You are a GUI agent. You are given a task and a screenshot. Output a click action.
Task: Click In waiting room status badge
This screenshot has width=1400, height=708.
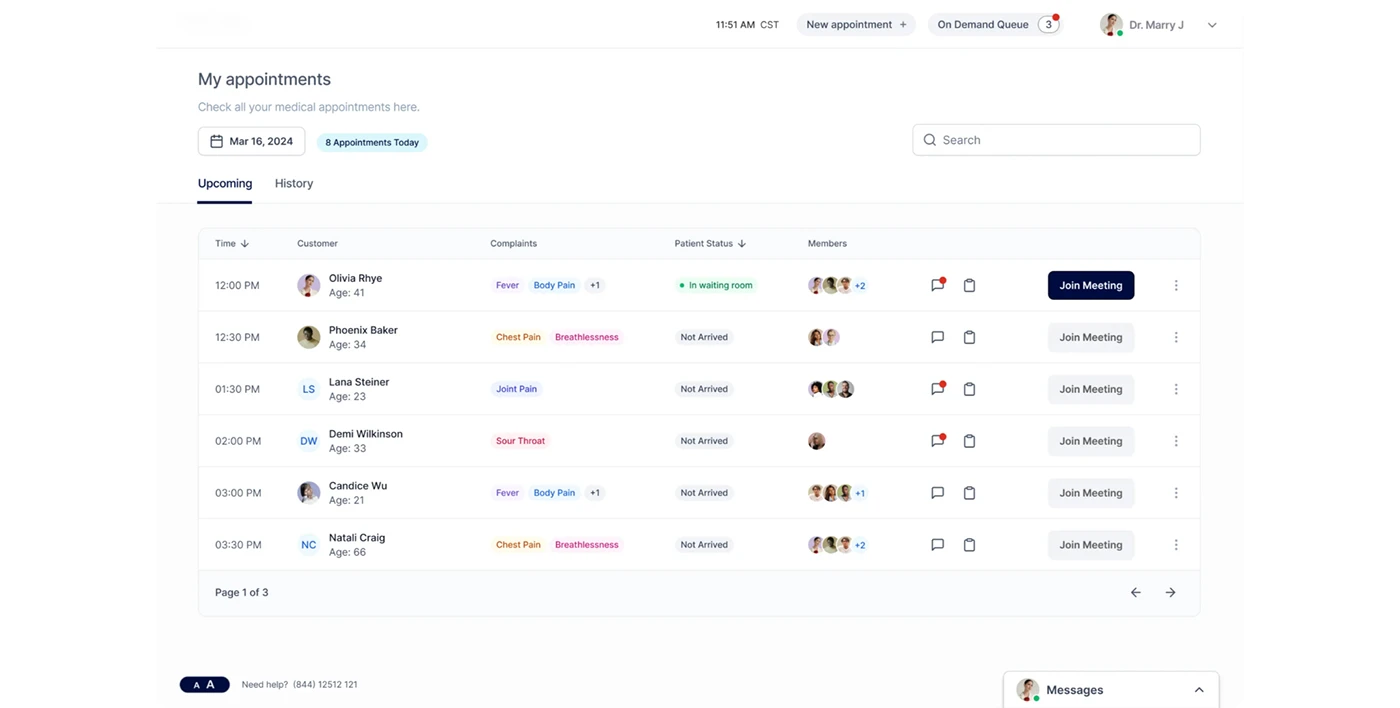tap(716, 285)
